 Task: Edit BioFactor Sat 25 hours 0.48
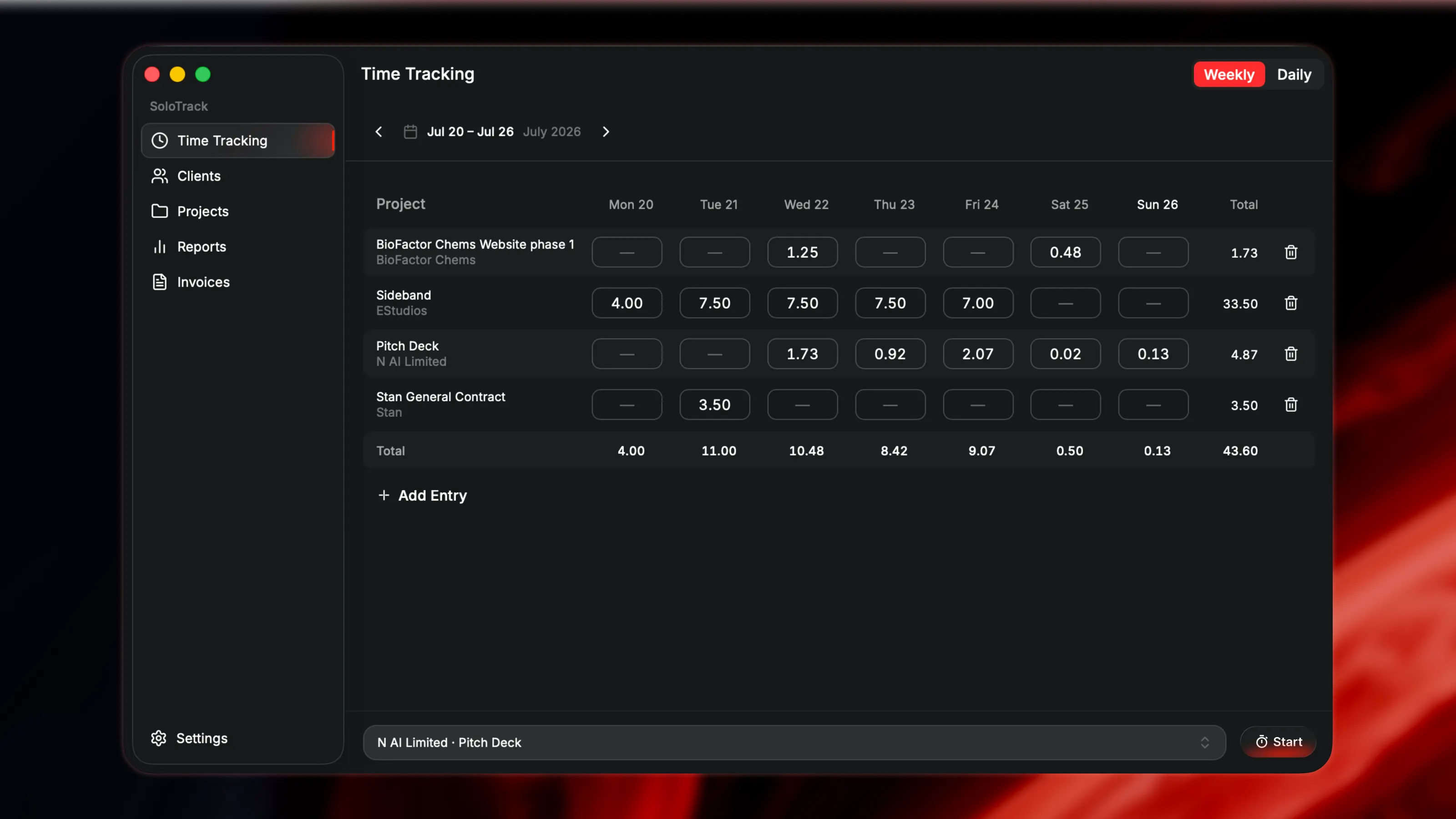point(1065,252)
